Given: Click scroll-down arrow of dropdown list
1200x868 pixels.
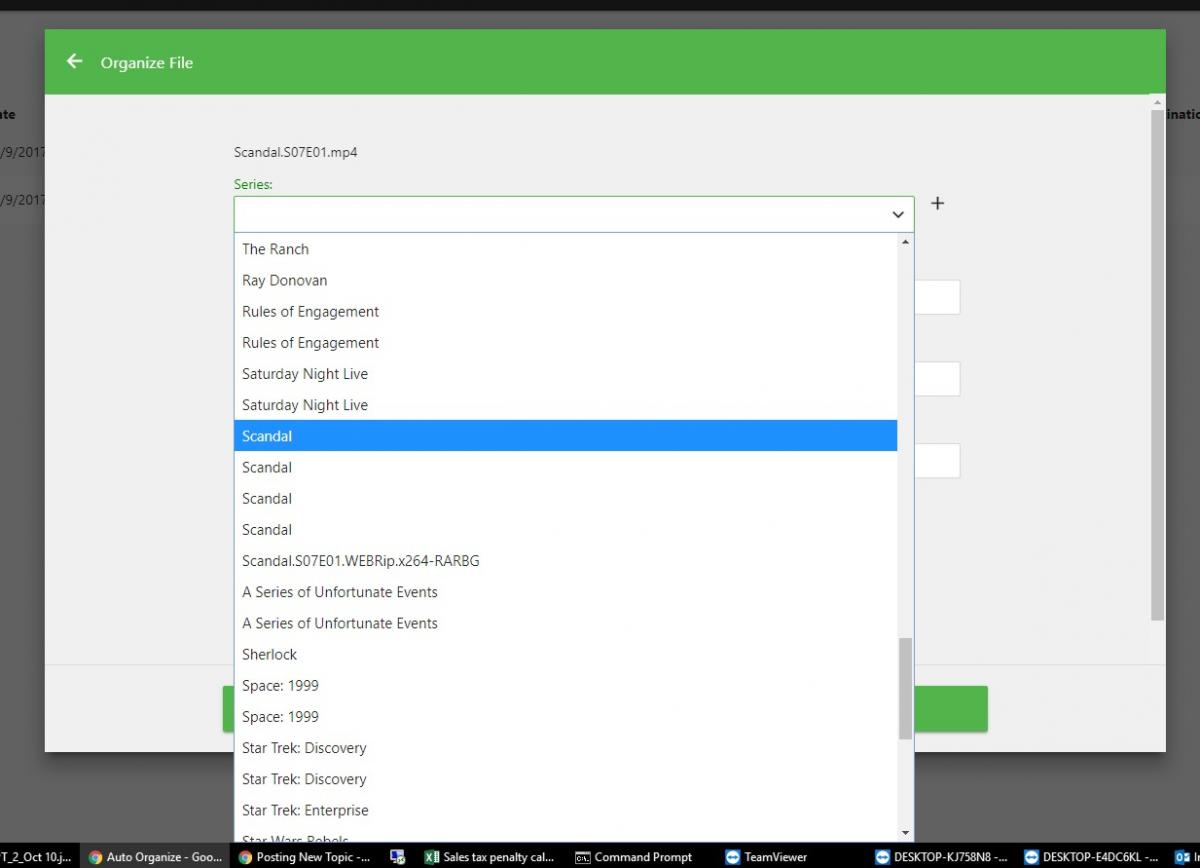Looking at the screenshot, I should [905, 832].
